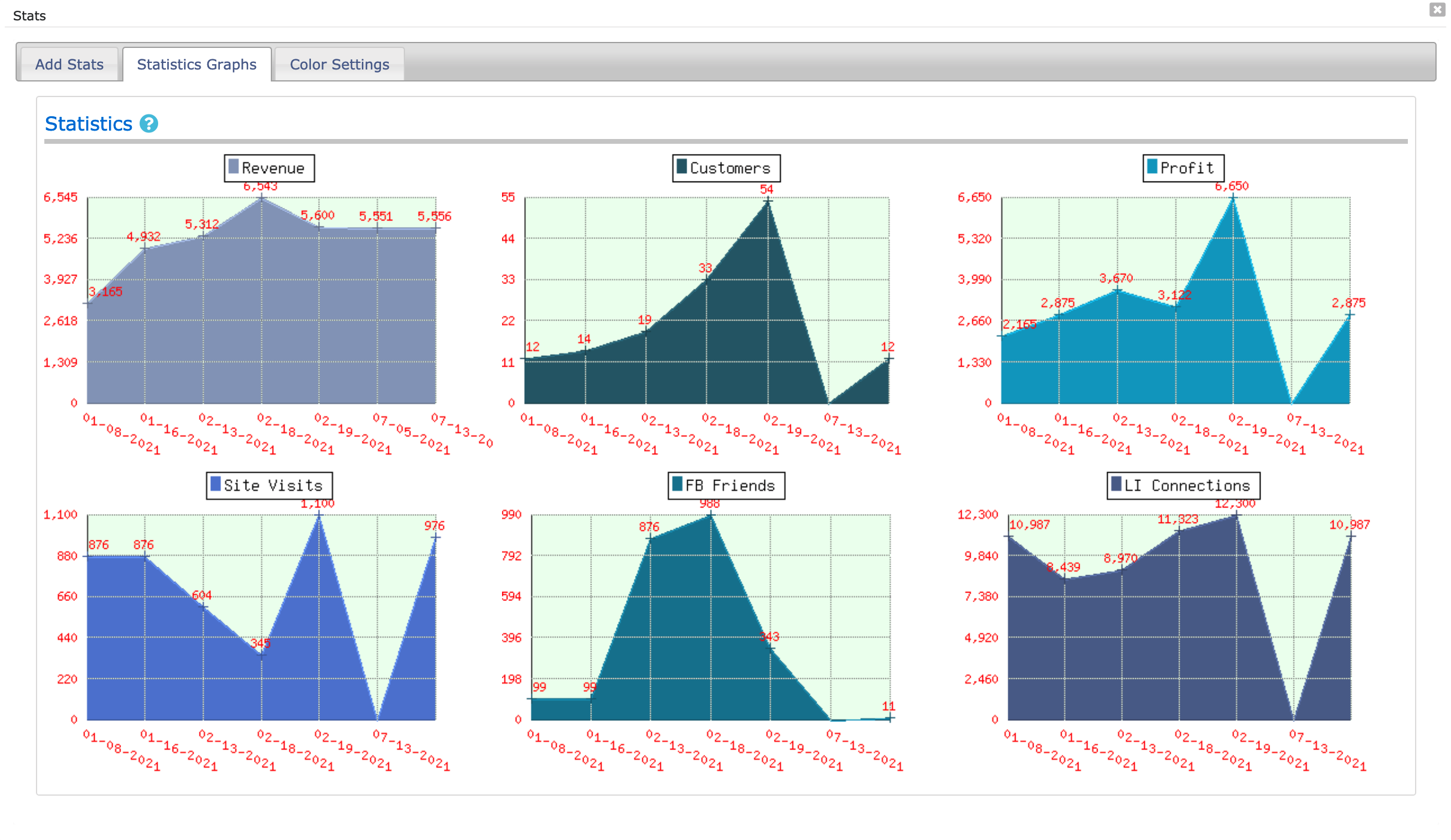The height and width of the screenshot is (840, 1451).
Task: Switch to the Add Stats tab
Action: pos(69,64)
